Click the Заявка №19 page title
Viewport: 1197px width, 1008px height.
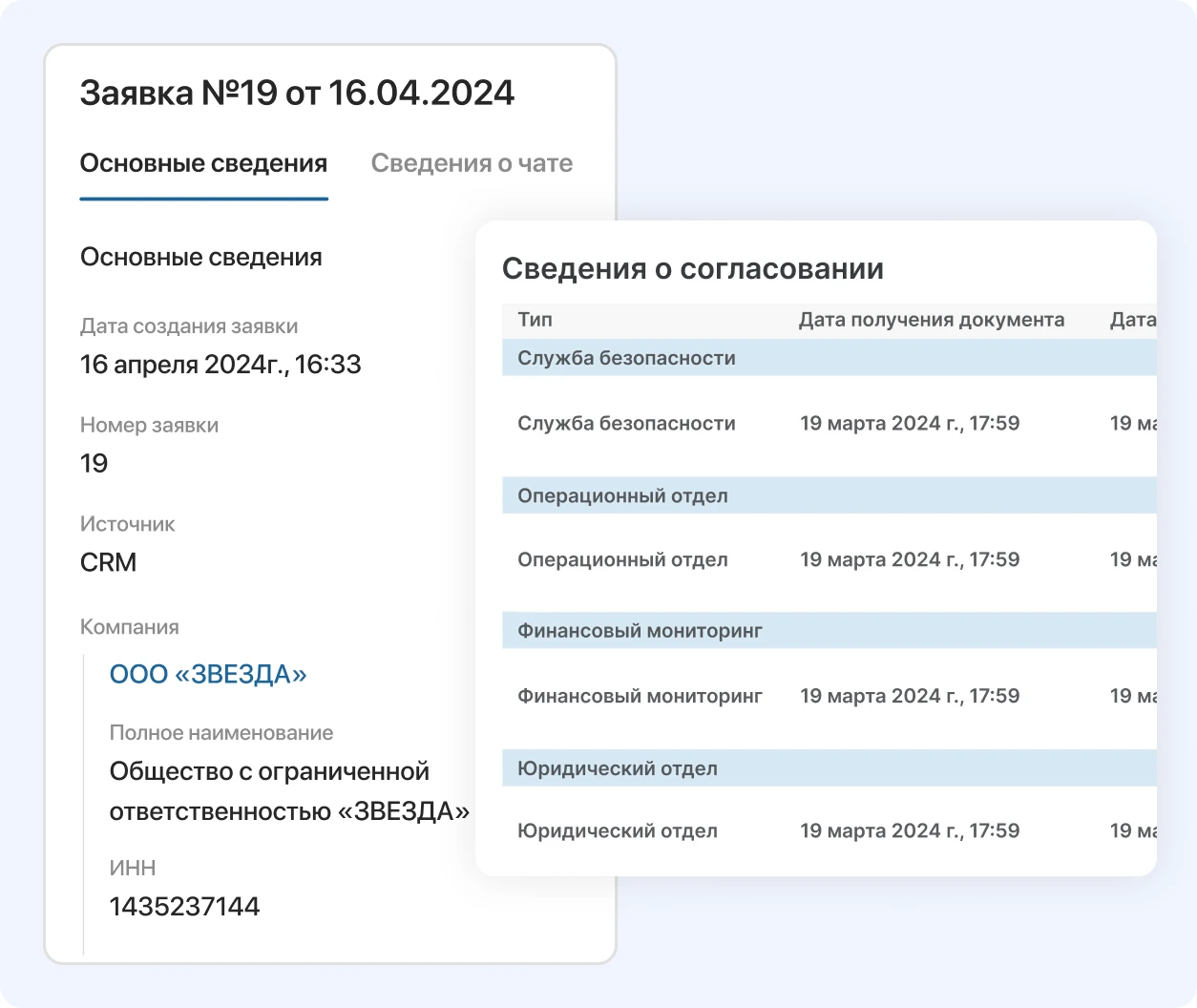click(297, 93)
